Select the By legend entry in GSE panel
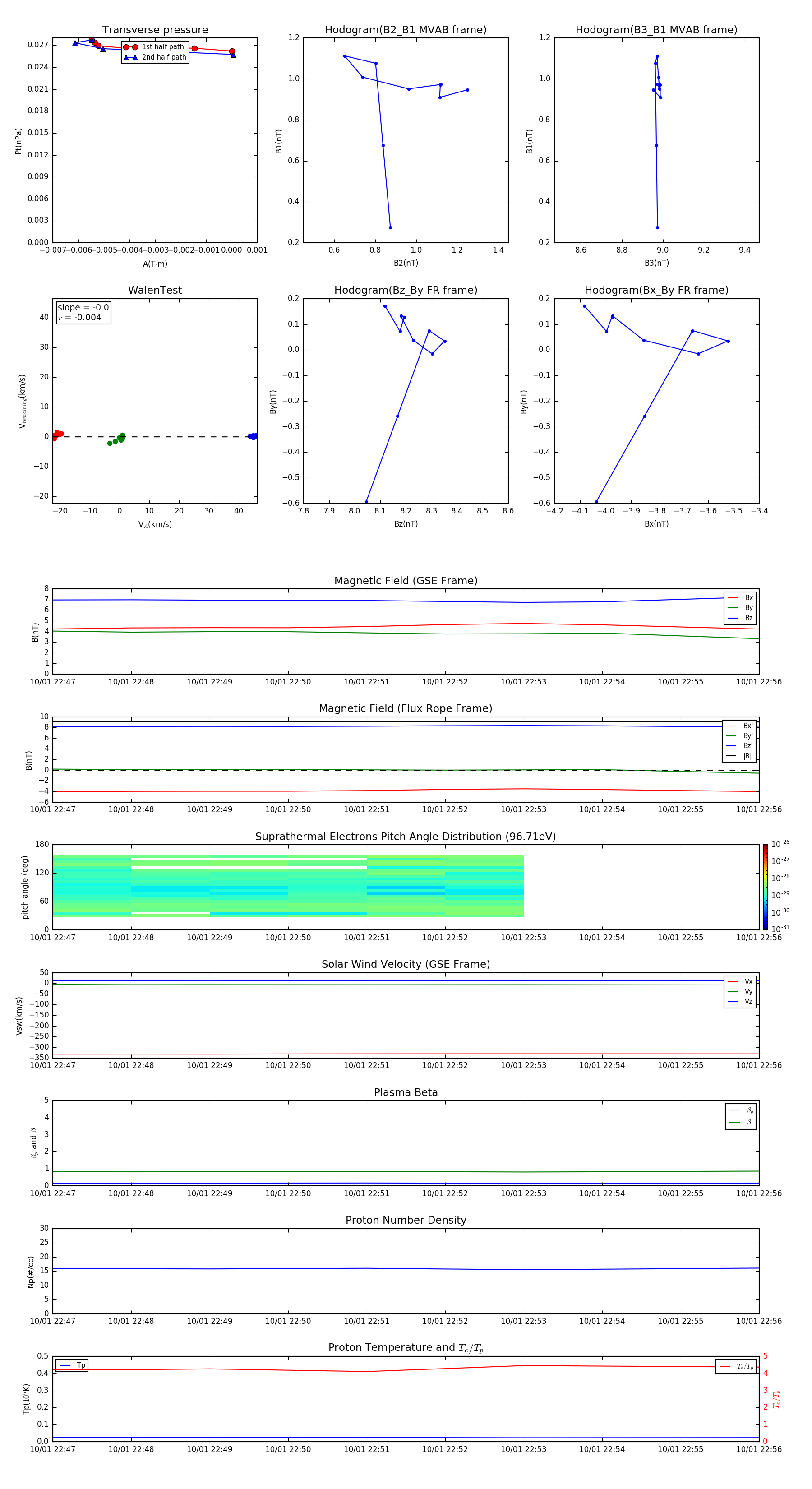812x1489 pixels. point(740,608)
